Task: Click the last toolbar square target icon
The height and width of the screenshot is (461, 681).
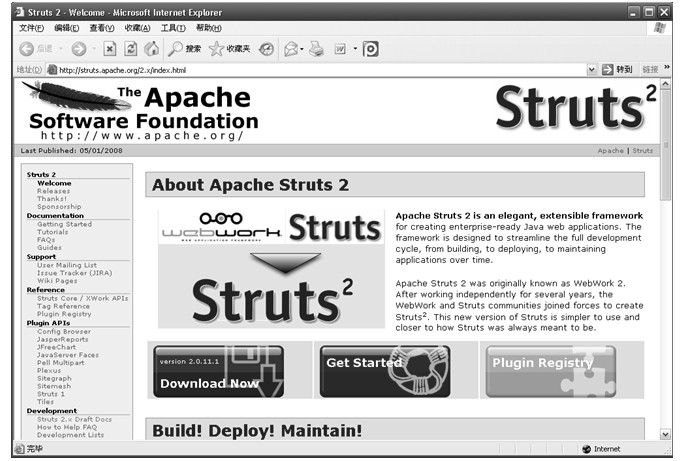Action: pyautogui.click(x=370, y=49)
